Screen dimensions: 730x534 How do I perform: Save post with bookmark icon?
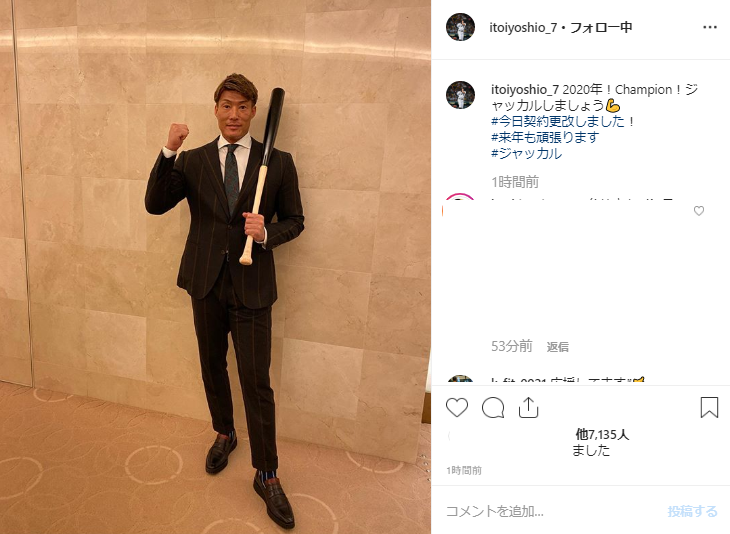click(x=709, y=407)
